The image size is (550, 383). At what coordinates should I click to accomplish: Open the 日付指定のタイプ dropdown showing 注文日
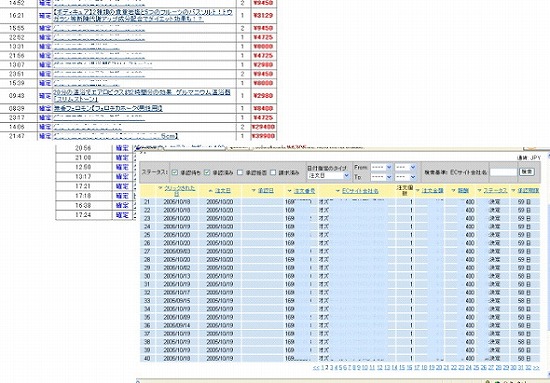click(x=328, y=176)
